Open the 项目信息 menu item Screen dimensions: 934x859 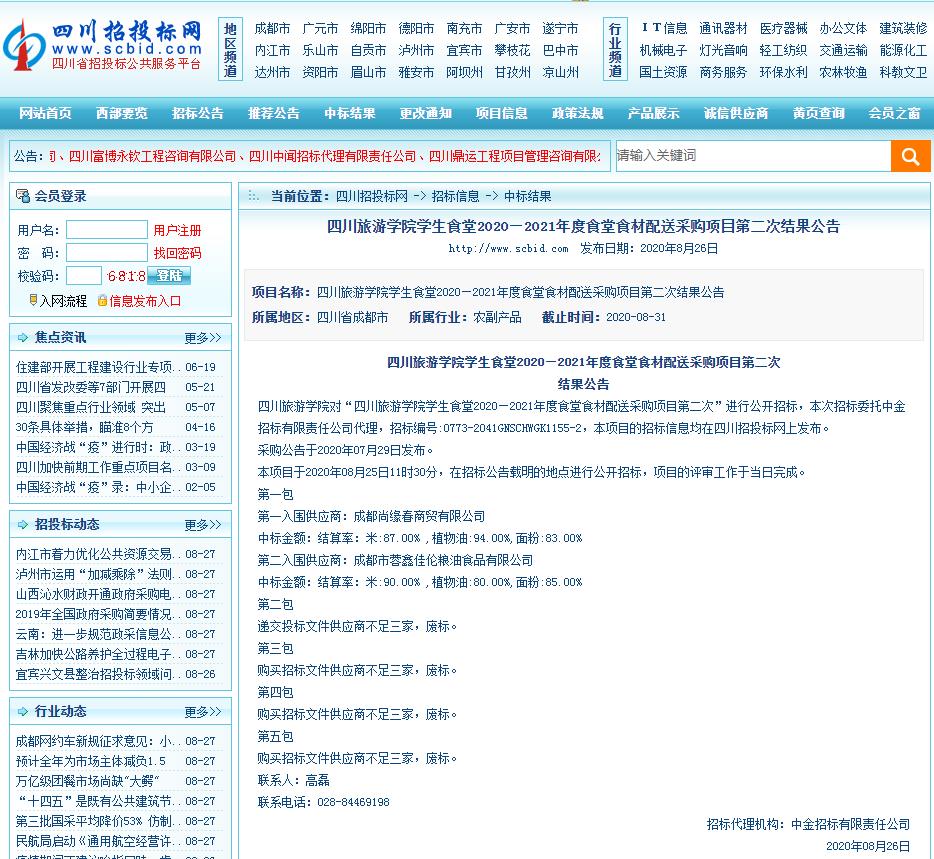point(502,113)
